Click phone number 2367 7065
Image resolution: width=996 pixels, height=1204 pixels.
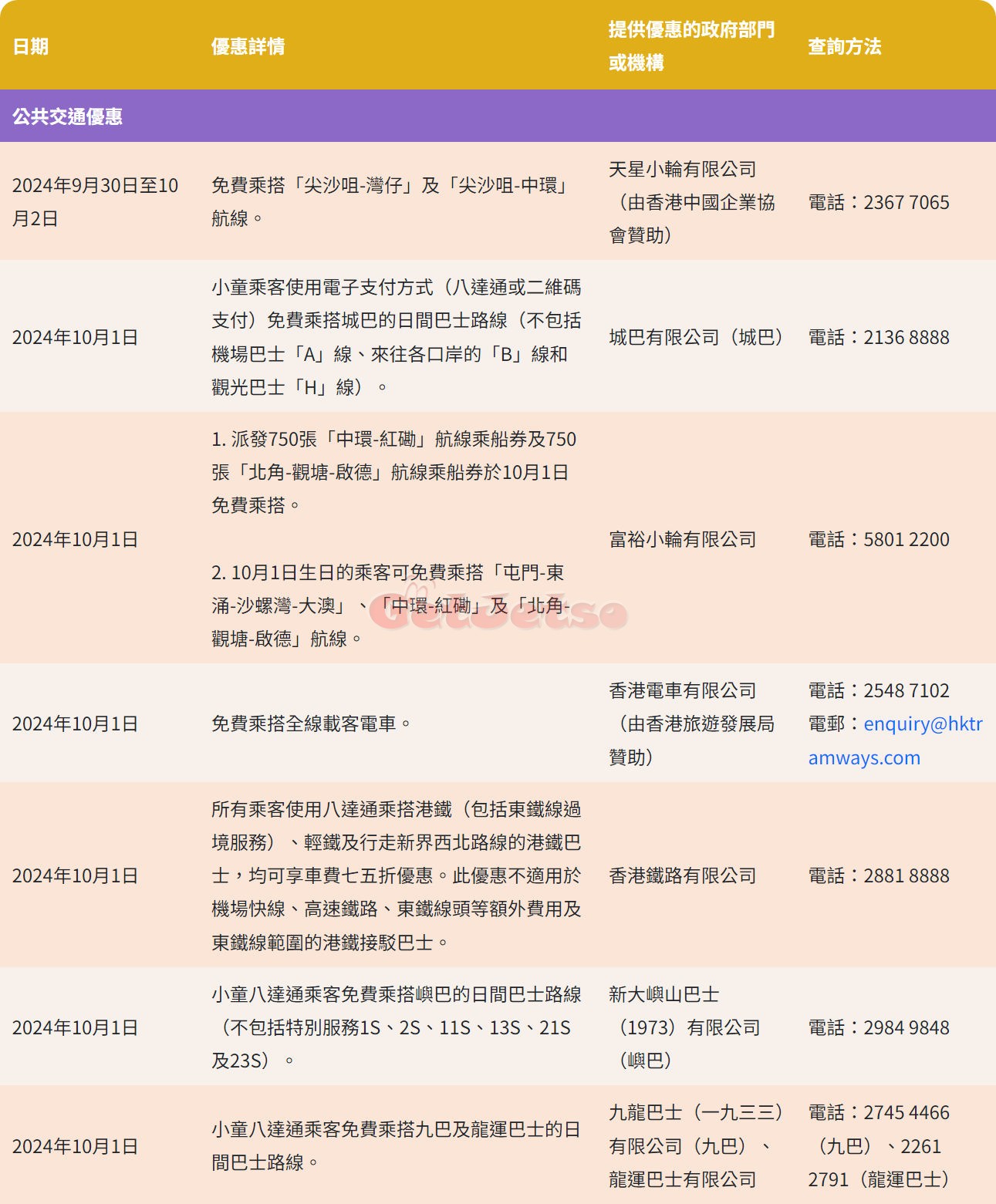click(x=907, y=202)
